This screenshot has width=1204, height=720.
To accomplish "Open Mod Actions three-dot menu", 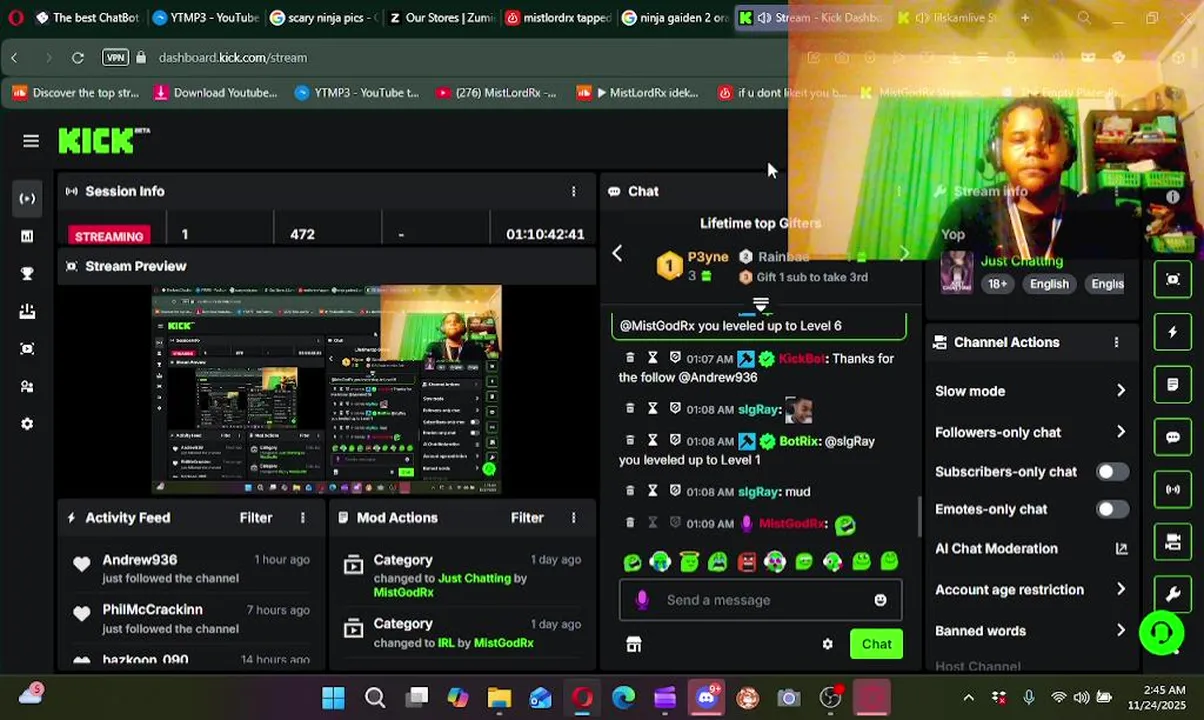I will coord(573,518).
